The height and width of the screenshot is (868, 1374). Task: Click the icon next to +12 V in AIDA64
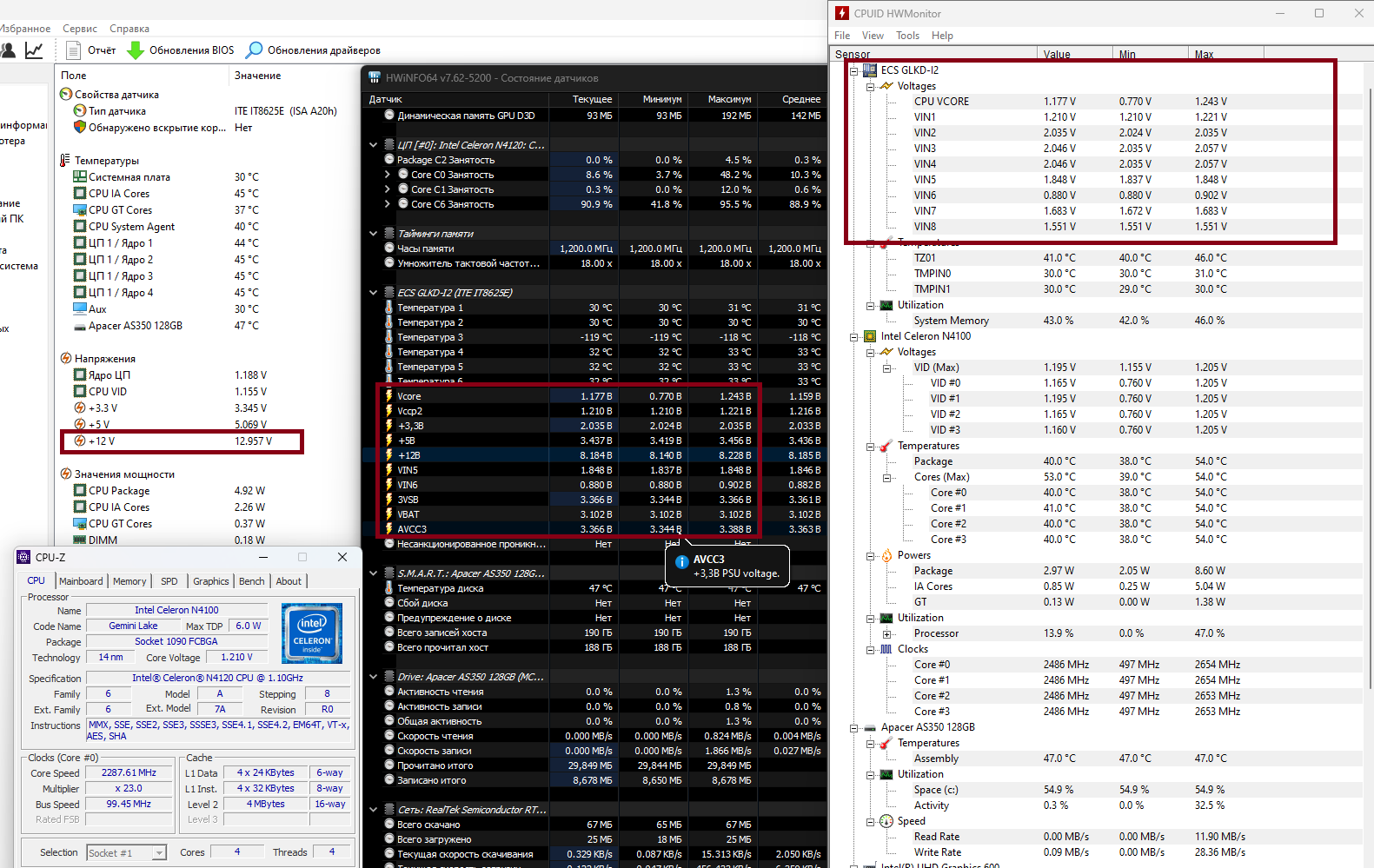click(80, 441)
